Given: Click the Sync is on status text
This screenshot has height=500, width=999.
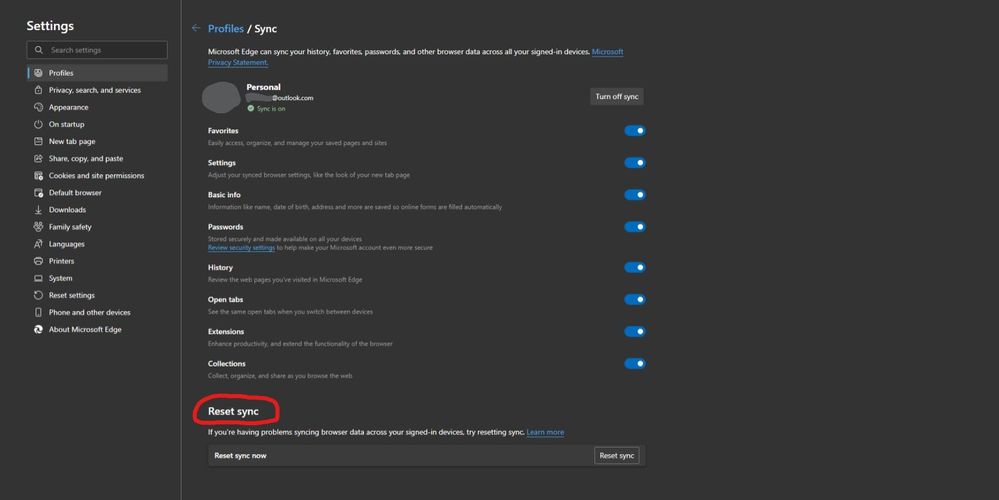Looking at the screenshot, I should (x=271, y=109).
